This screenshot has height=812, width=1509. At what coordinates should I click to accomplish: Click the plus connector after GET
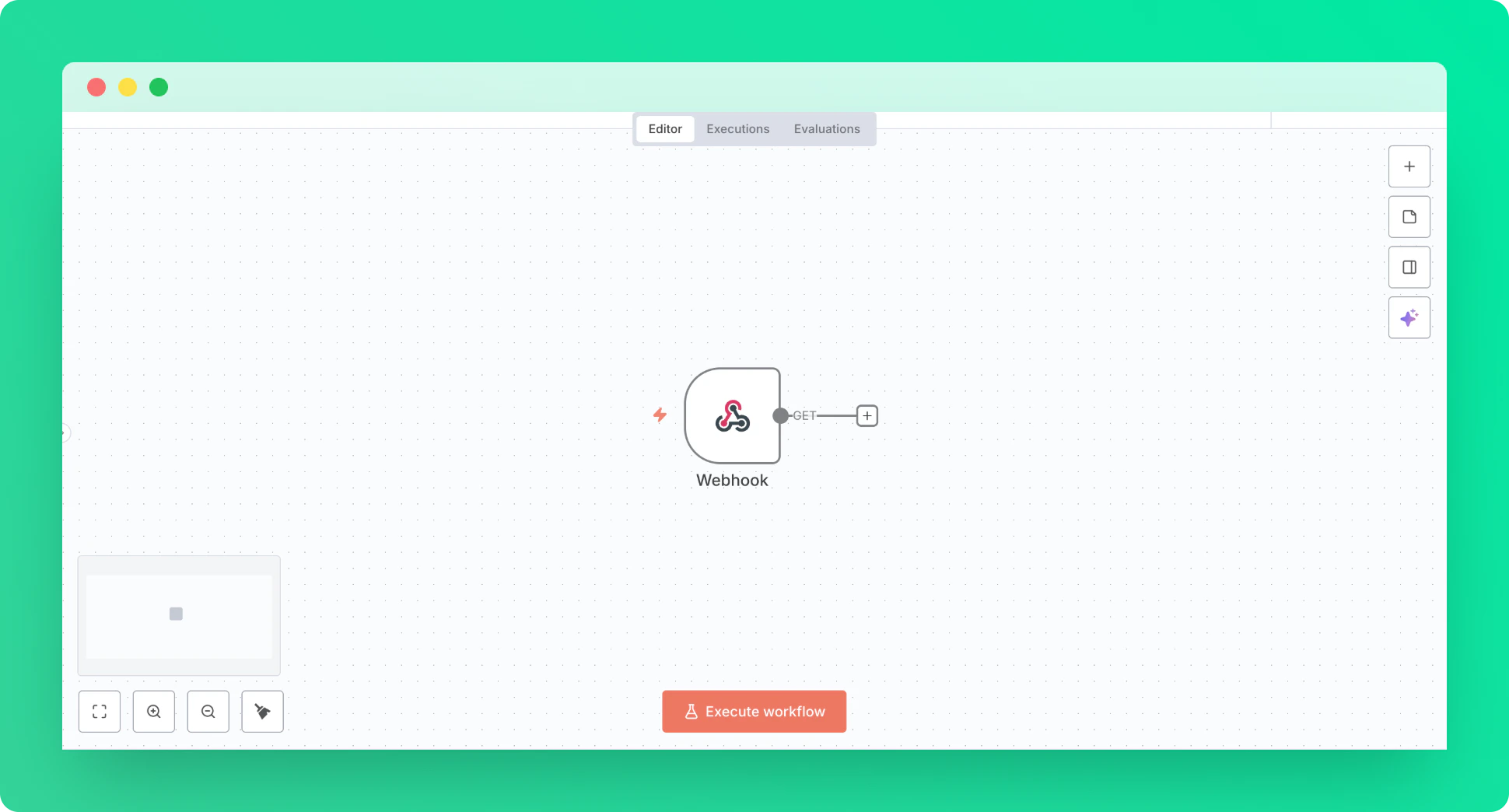click(x=867, y=416)
